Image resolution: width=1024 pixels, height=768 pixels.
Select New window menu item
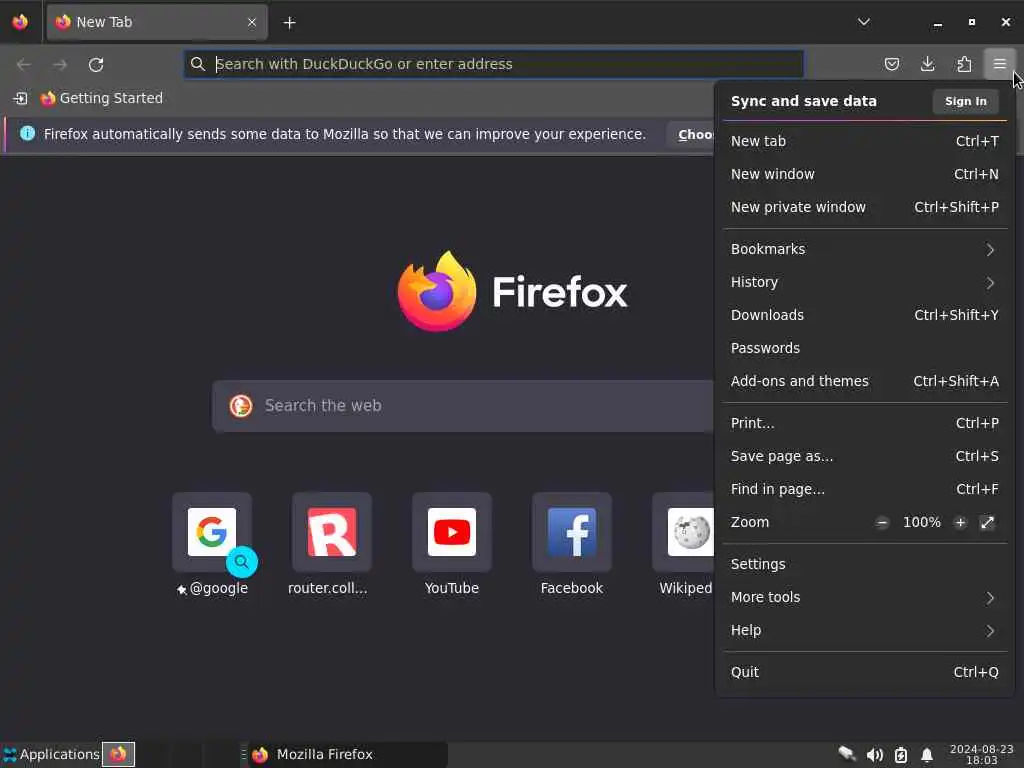865,174
